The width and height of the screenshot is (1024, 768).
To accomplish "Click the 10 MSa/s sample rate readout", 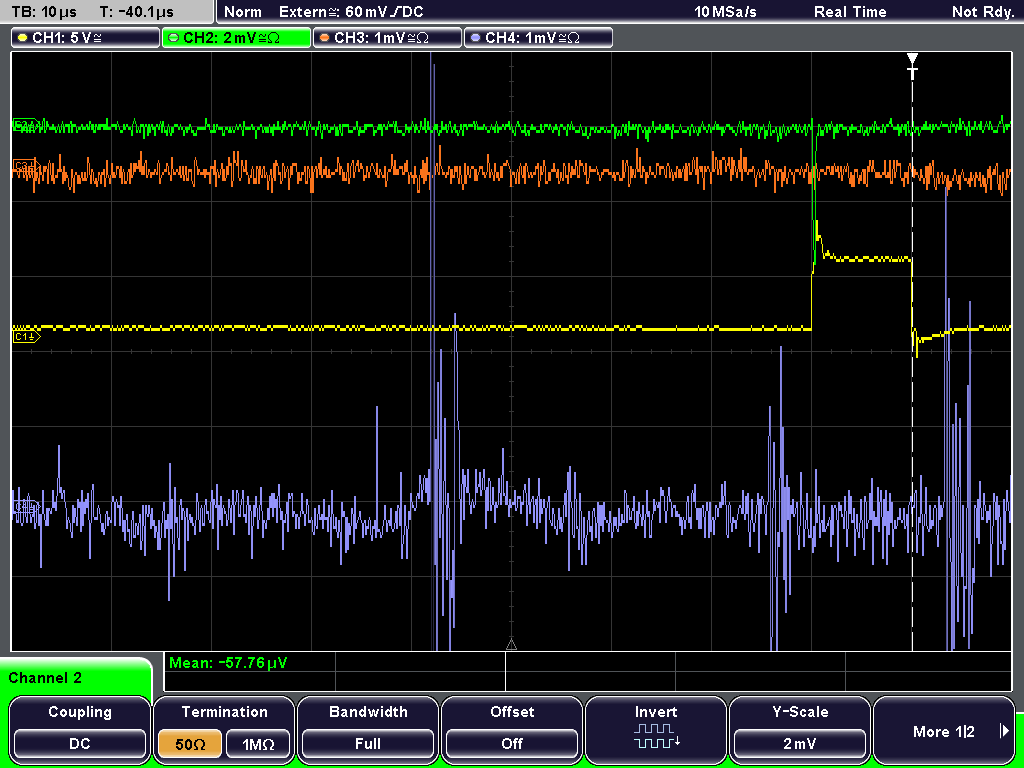I will (725, 12).
